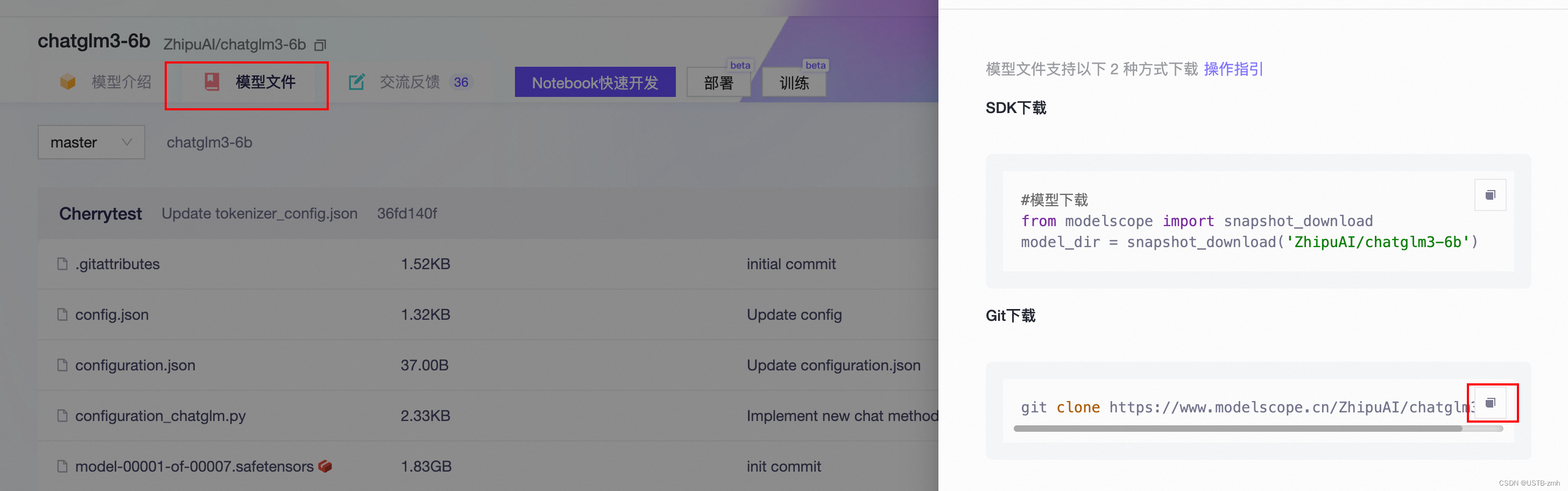Screen dimensions: 1568x491
Task: Click the red LFS badge beside model-00001-of-00007.safetensors
Action: 325,466
